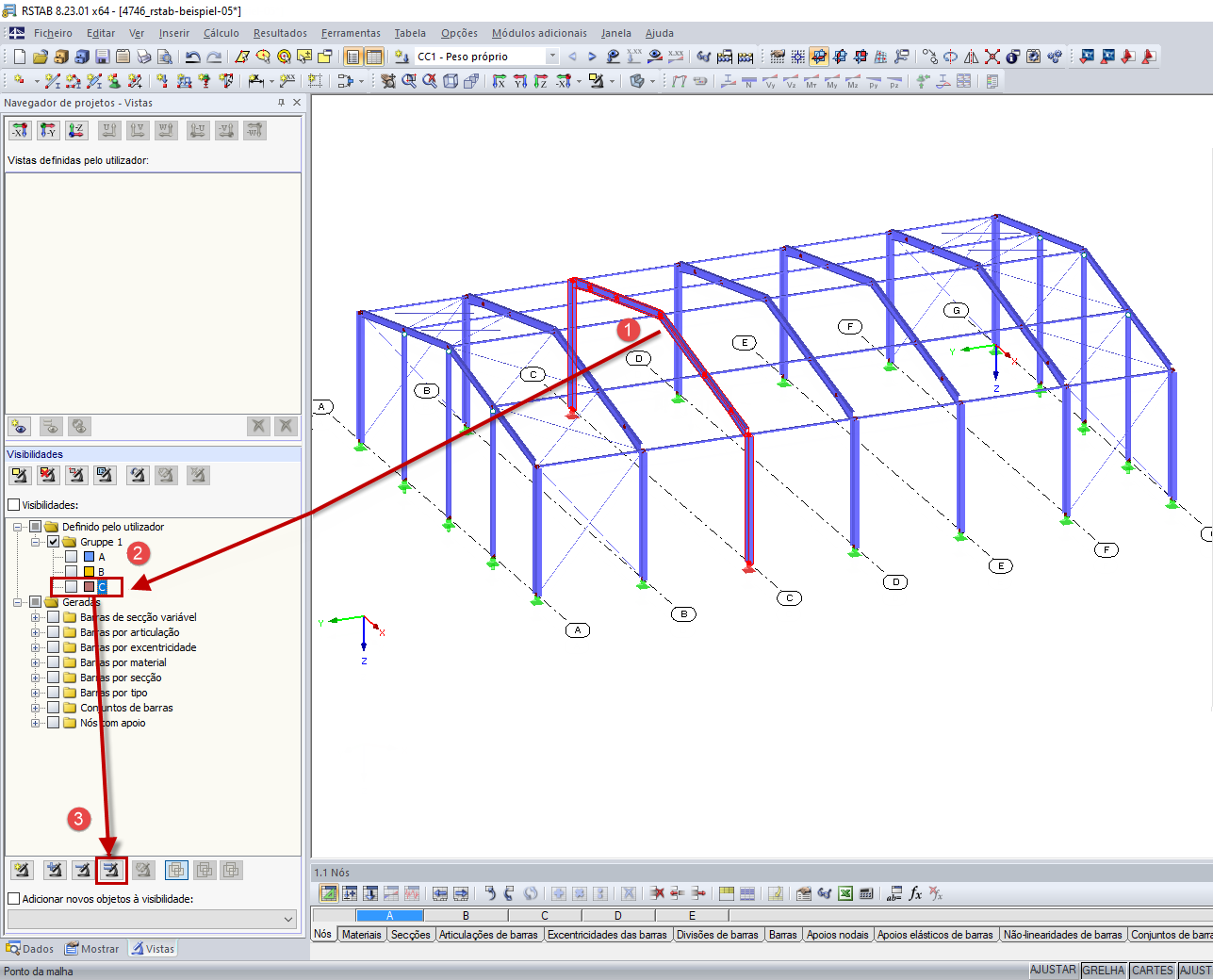Click the first icon in Visibilidades toolbar
The width and height of the screenshot is (1213, 980).
20,475
